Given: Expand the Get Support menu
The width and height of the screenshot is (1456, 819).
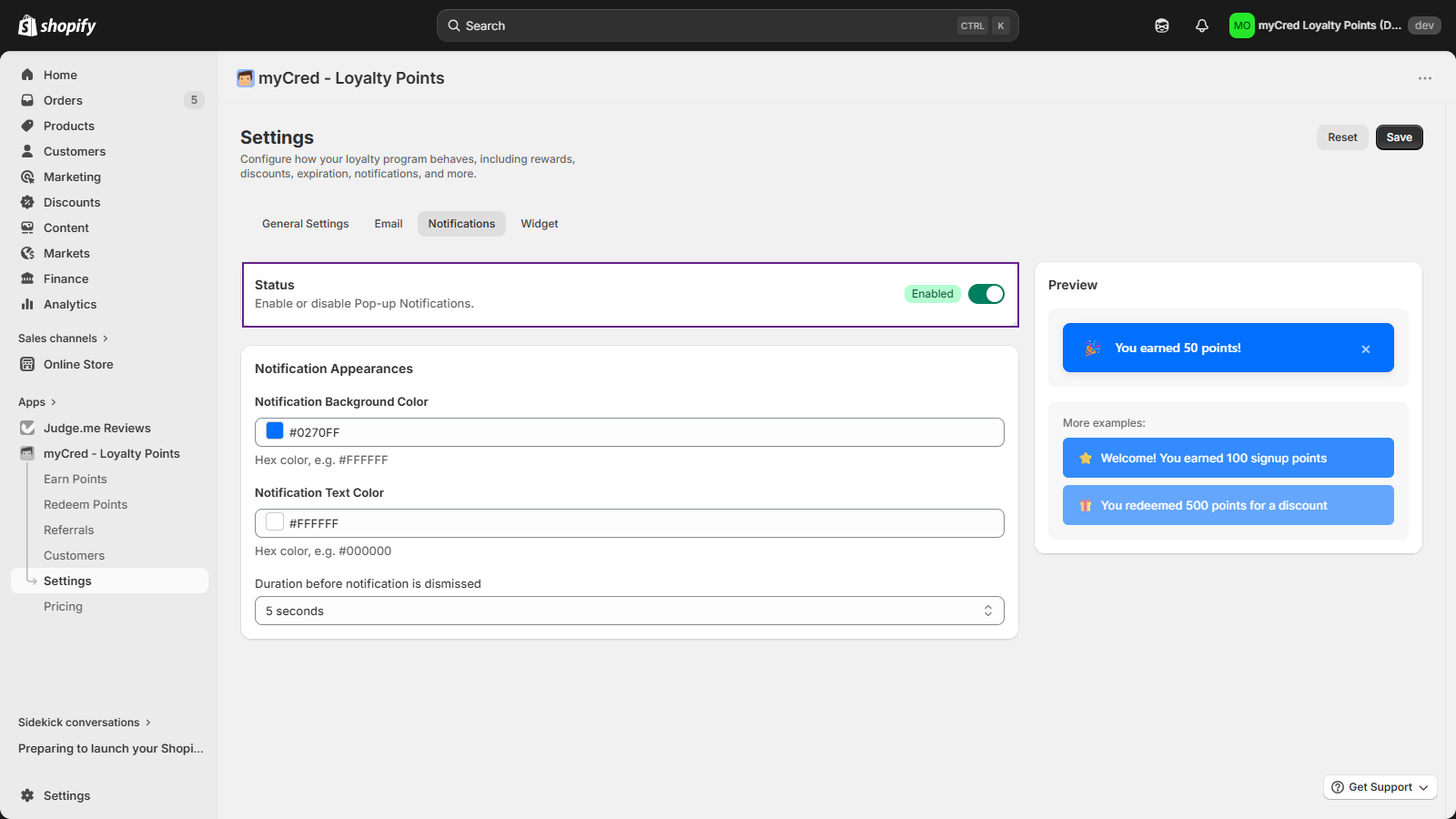Looking at the screenshot, I should point(1380,787).
